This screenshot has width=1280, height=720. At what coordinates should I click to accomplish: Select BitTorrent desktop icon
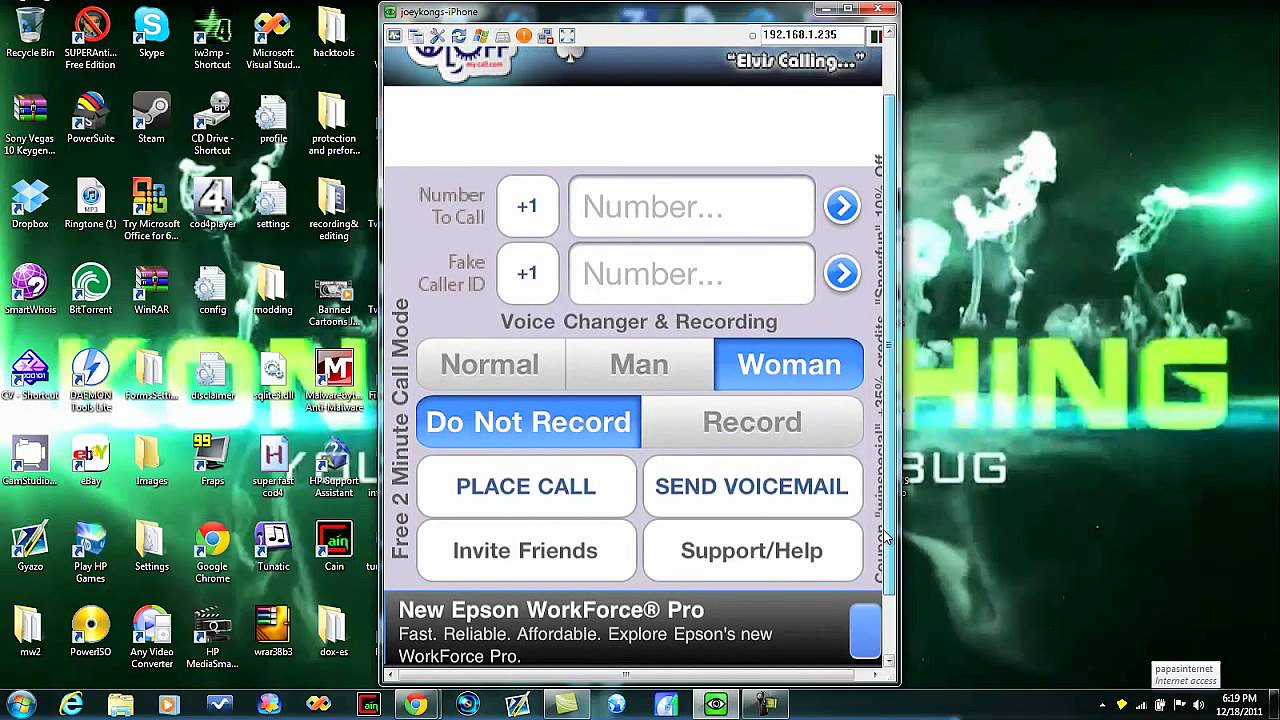pos(91,290)
